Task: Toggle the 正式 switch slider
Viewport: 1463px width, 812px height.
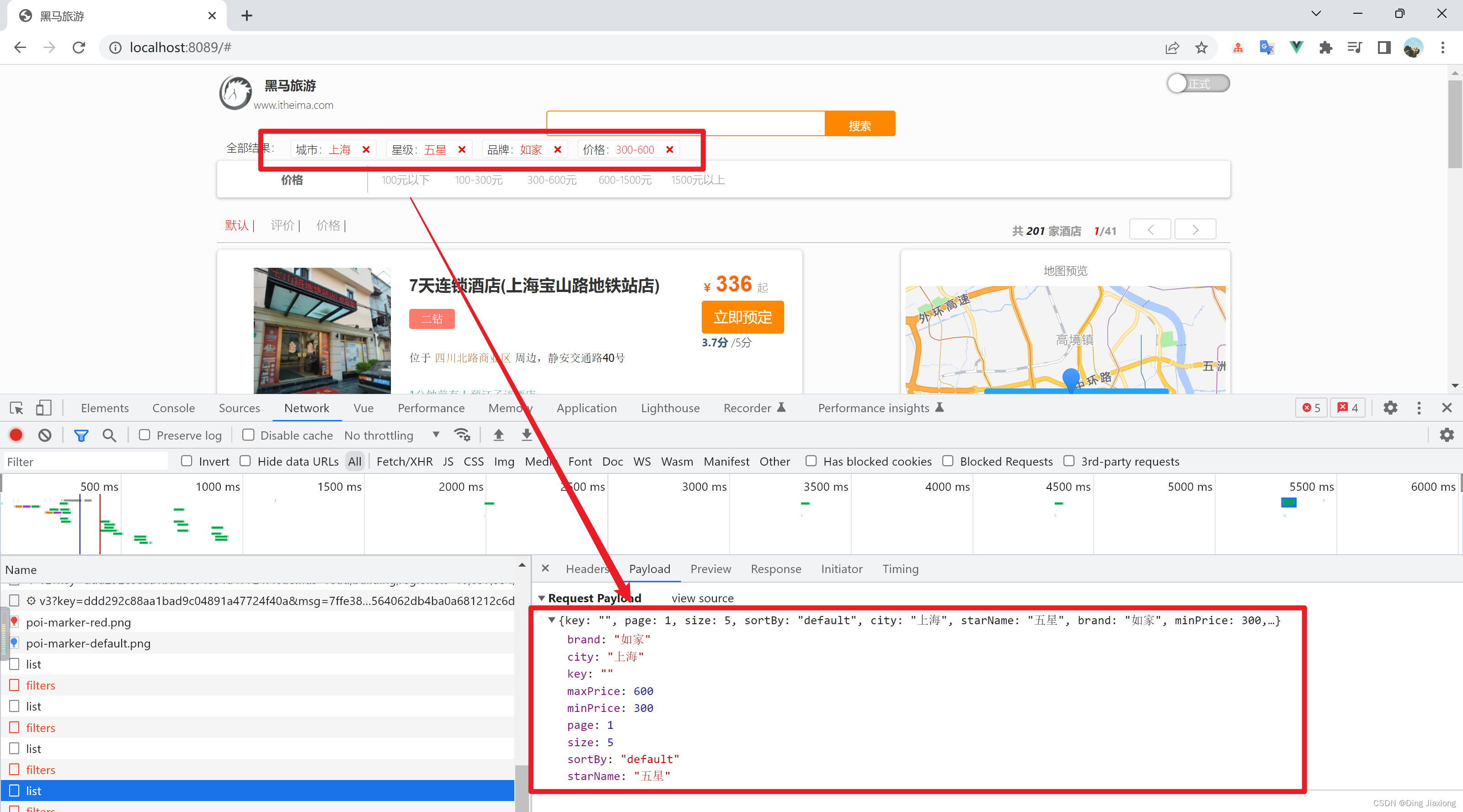Action: tap(1198, 84)
